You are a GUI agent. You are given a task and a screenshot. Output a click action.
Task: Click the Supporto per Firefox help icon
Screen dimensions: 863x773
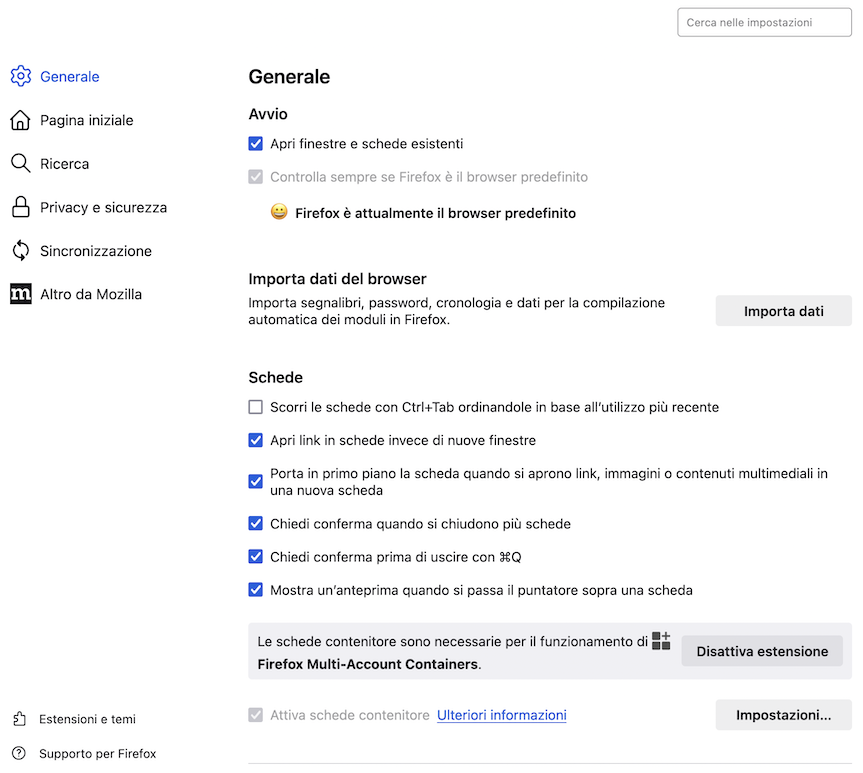click(19, 753)
